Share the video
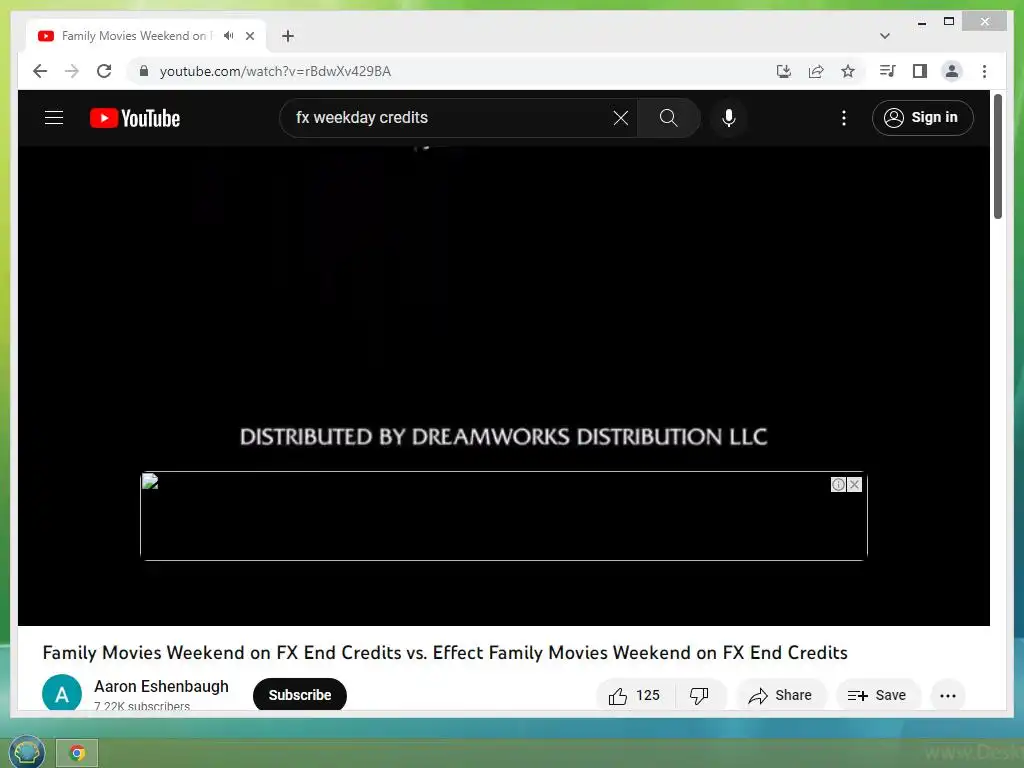This screenshot has width=1024, height=768. coord(781,695)
